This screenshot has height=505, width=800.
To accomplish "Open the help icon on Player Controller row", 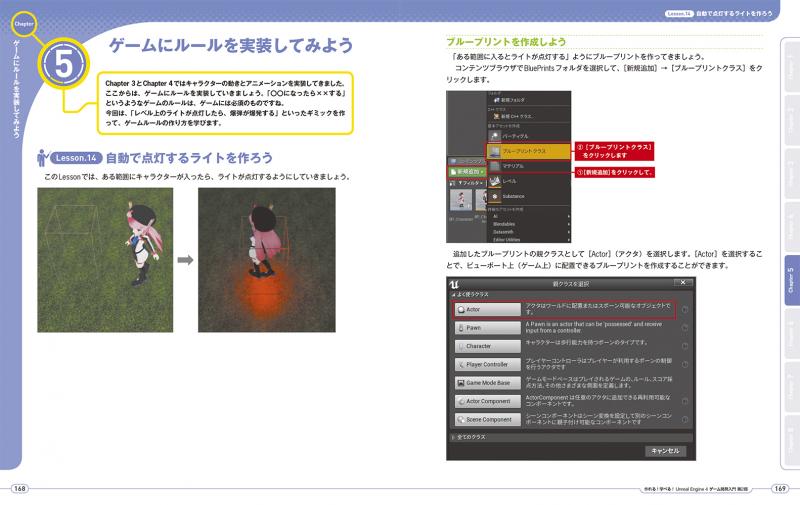I will pyautogui.click(x=685, y=365).
